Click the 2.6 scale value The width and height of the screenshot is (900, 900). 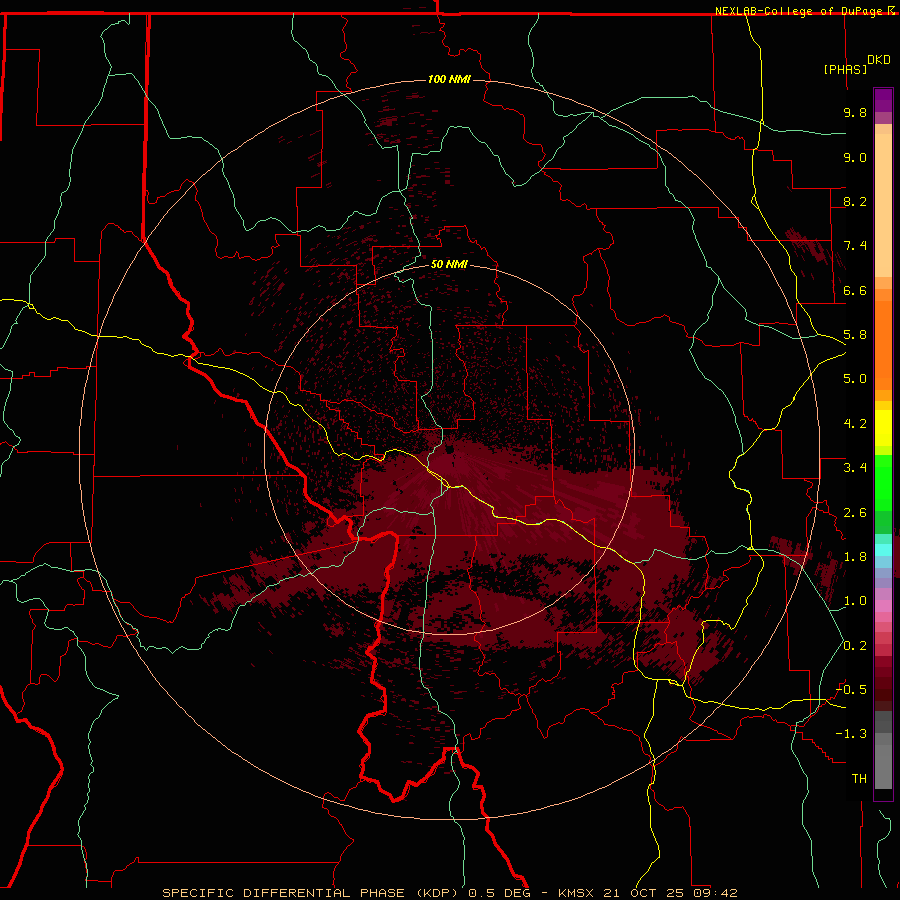[x=855, y=513]
